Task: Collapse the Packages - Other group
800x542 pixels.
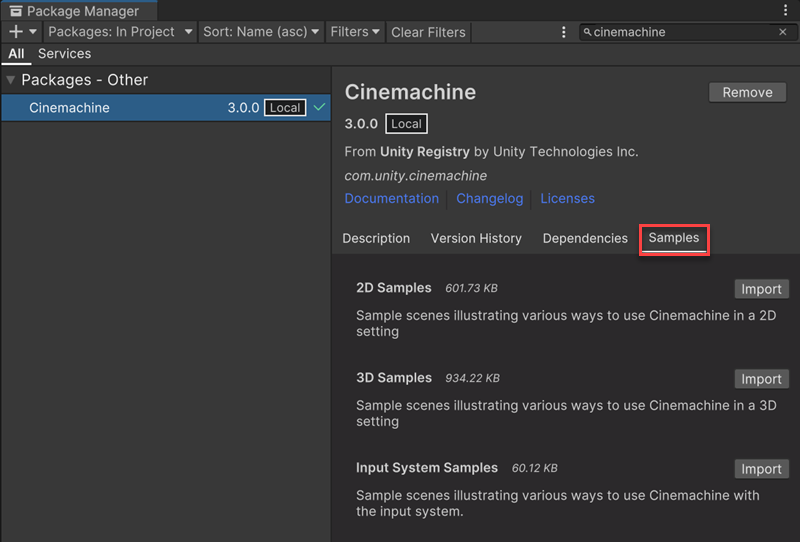Action: 11,80
